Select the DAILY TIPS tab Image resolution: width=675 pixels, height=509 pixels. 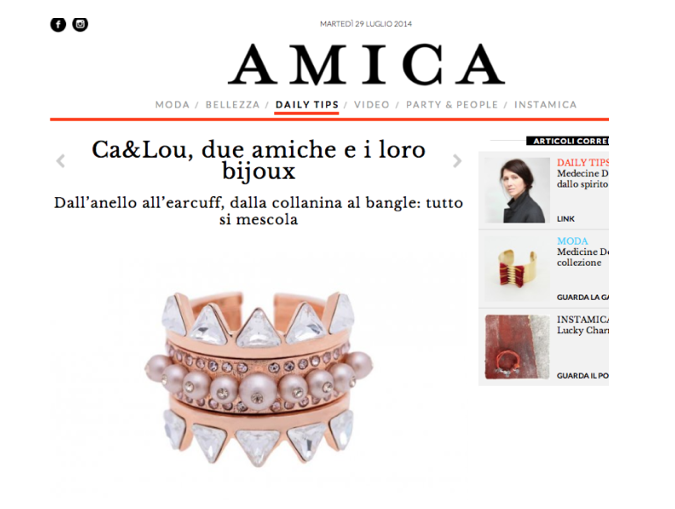click(x=307, y=105)
